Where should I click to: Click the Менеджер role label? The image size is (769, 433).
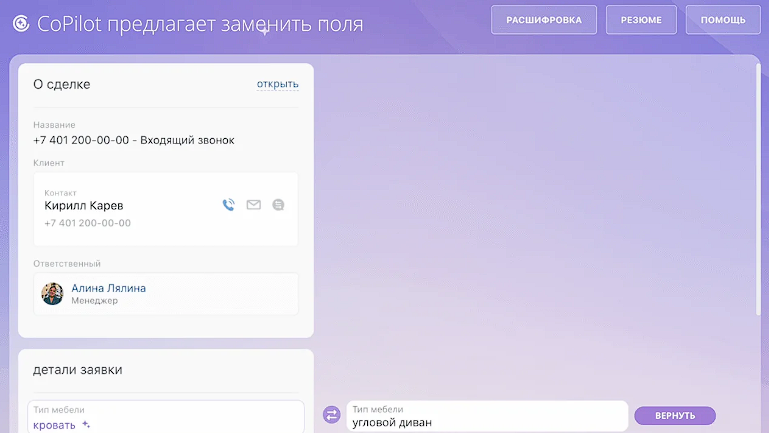(x=95, y=301)
